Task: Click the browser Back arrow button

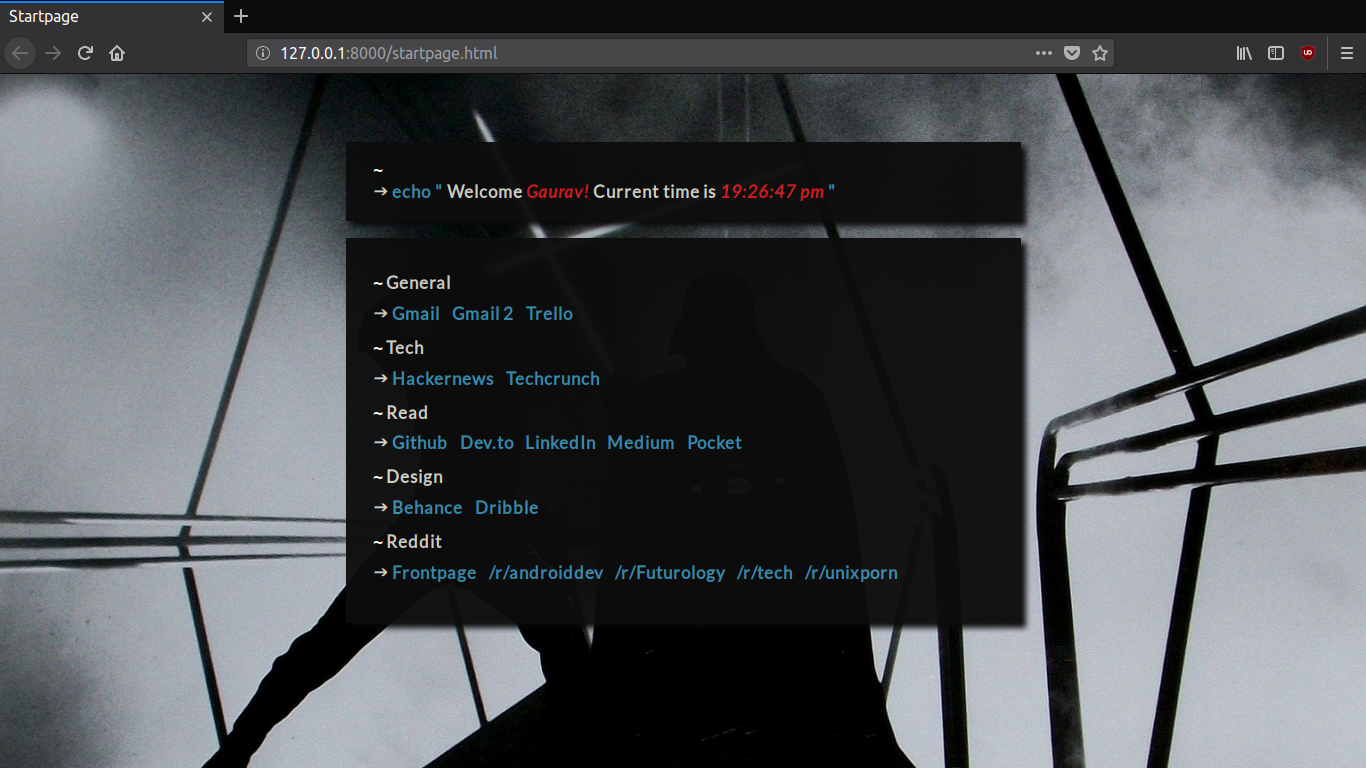Action: click(x=21, y=53)
